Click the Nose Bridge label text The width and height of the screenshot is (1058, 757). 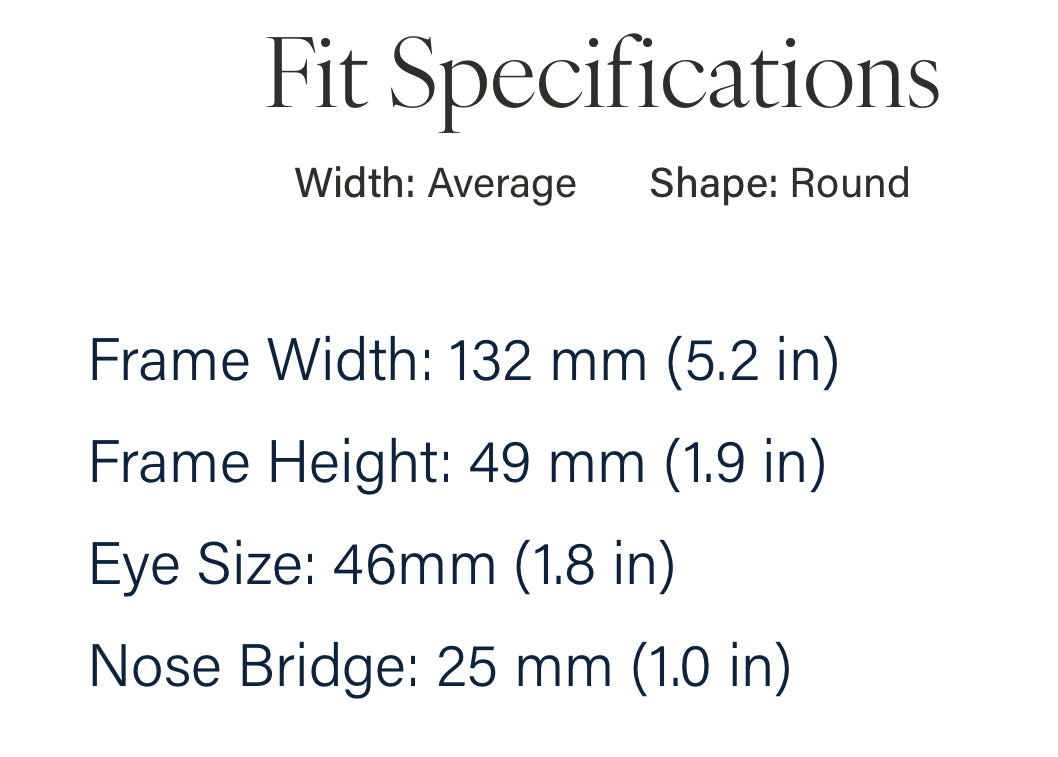[254, 667]
